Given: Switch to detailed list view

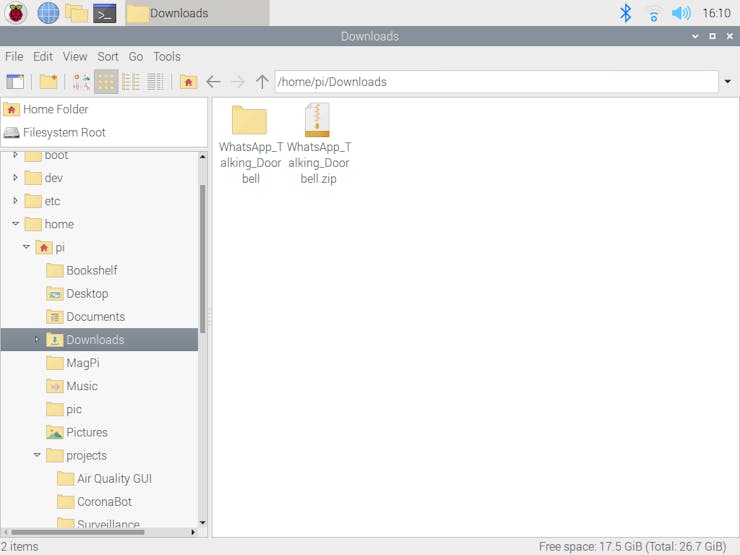Looking at the screenshot, I should coord(155,82).
